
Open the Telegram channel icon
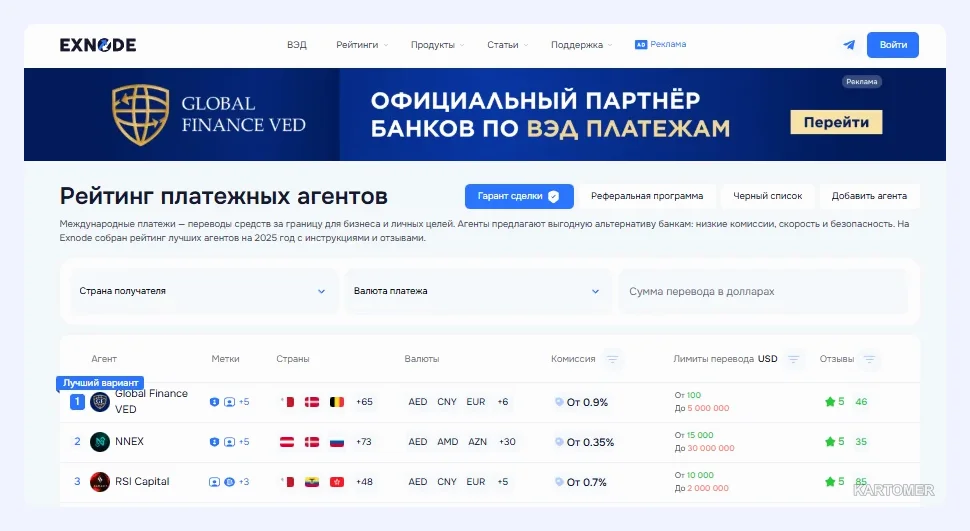coord(849,45)
